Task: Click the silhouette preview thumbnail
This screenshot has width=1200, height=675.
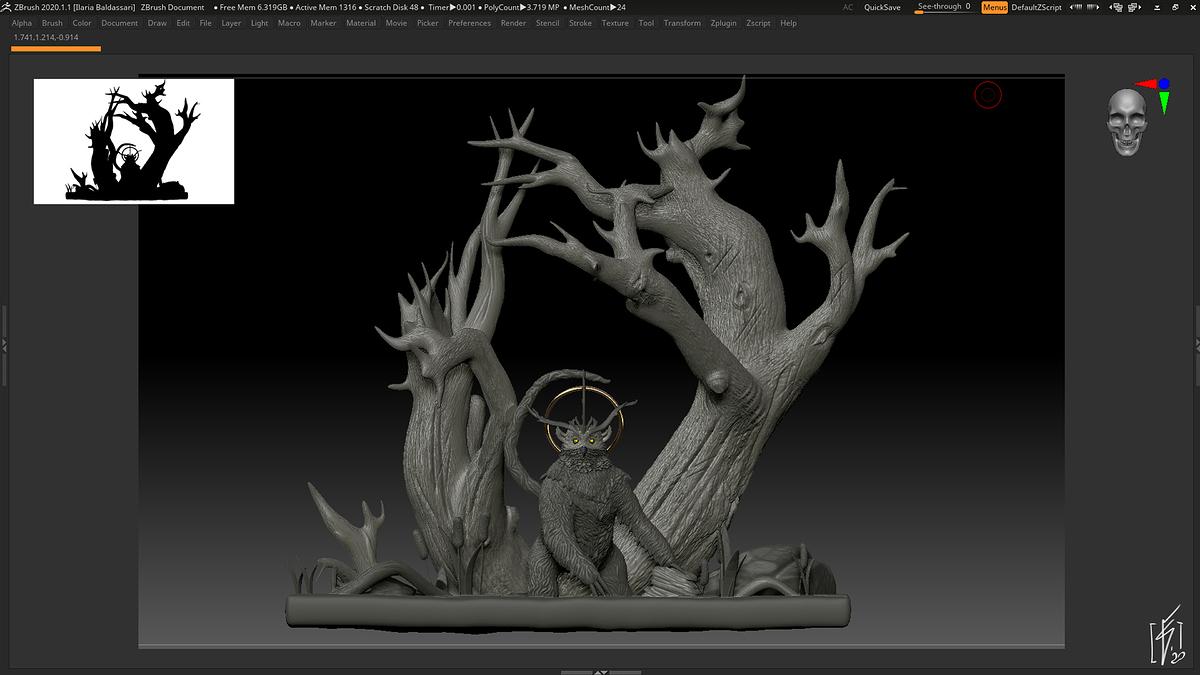Action: [134, 141]
